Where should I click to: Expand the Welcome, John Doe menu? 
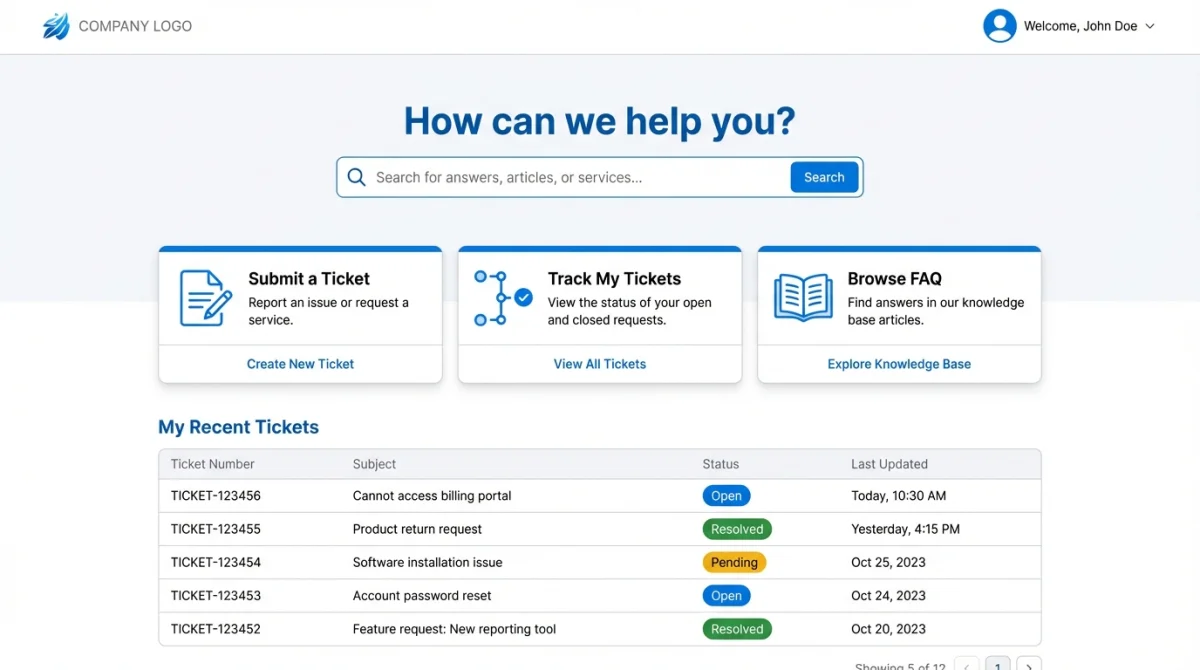coord(1087,26)
